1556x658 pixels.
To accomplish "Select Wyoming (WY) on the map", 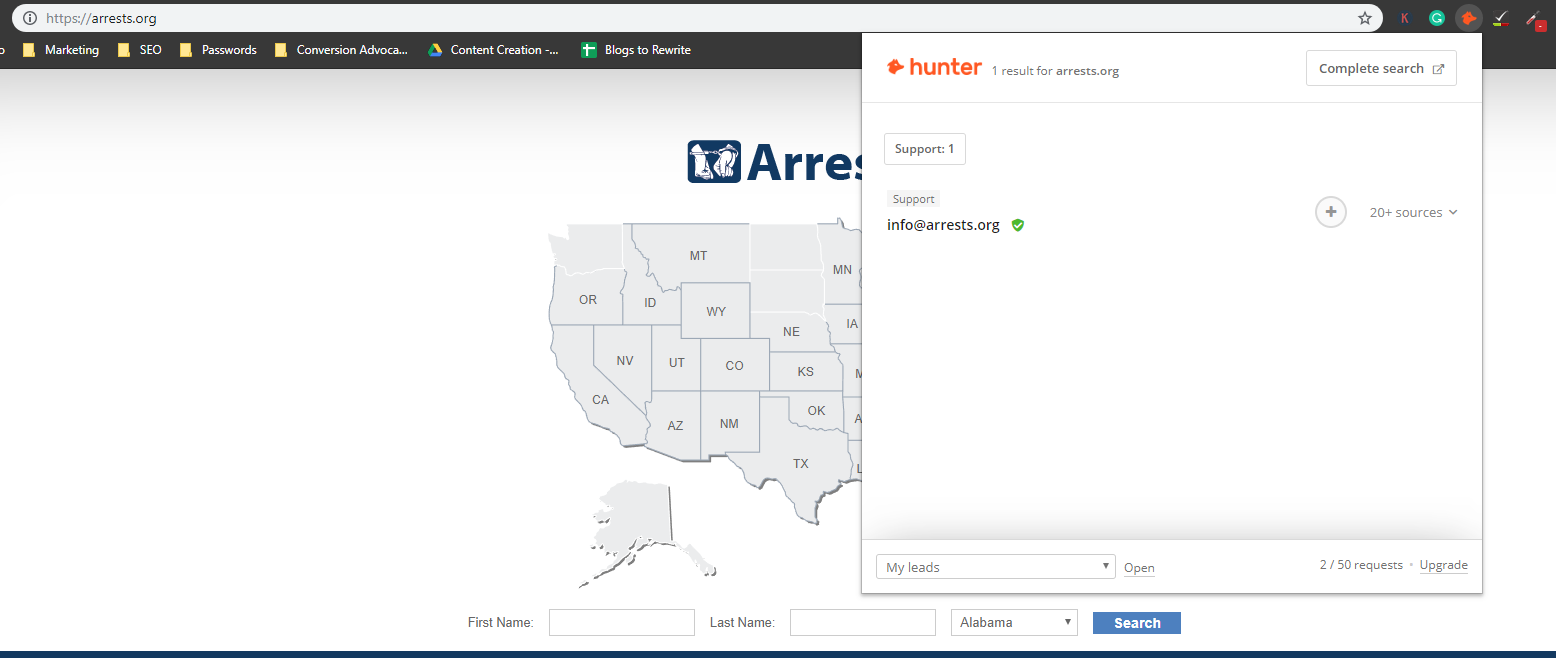I will point(716,311).
